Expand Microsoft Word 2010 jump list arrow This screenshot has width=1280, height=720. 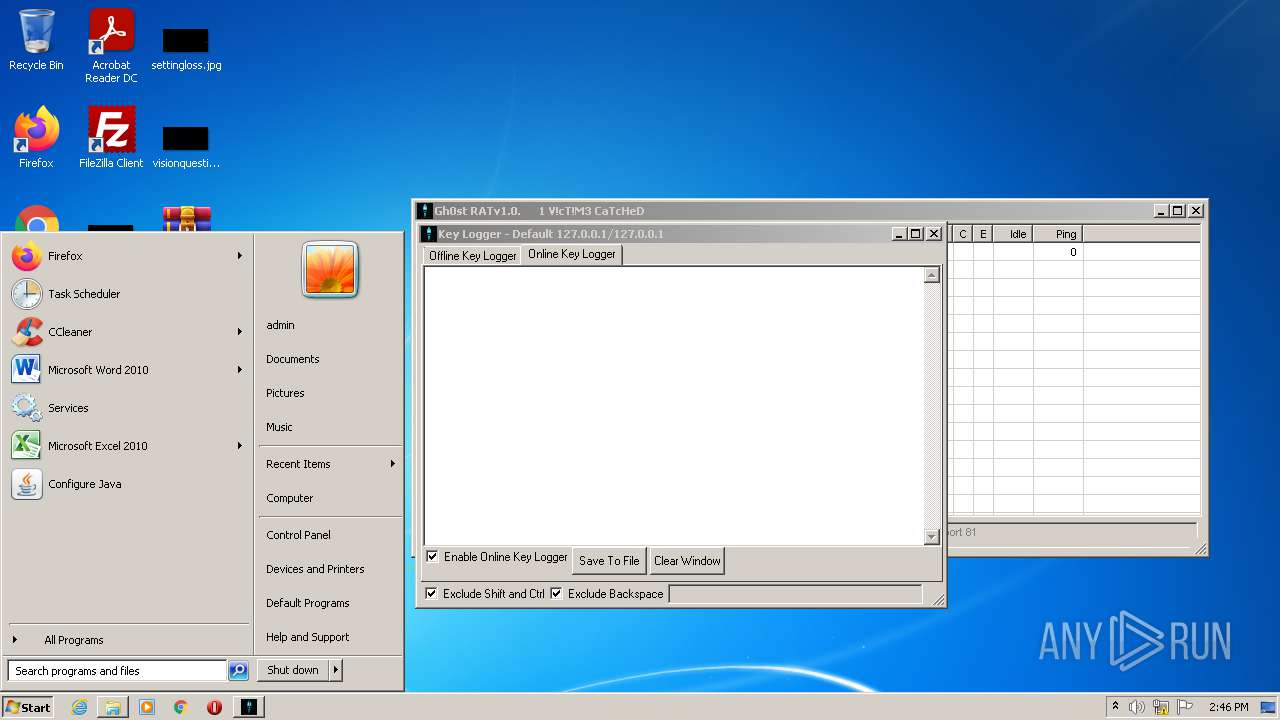point(240,370)
